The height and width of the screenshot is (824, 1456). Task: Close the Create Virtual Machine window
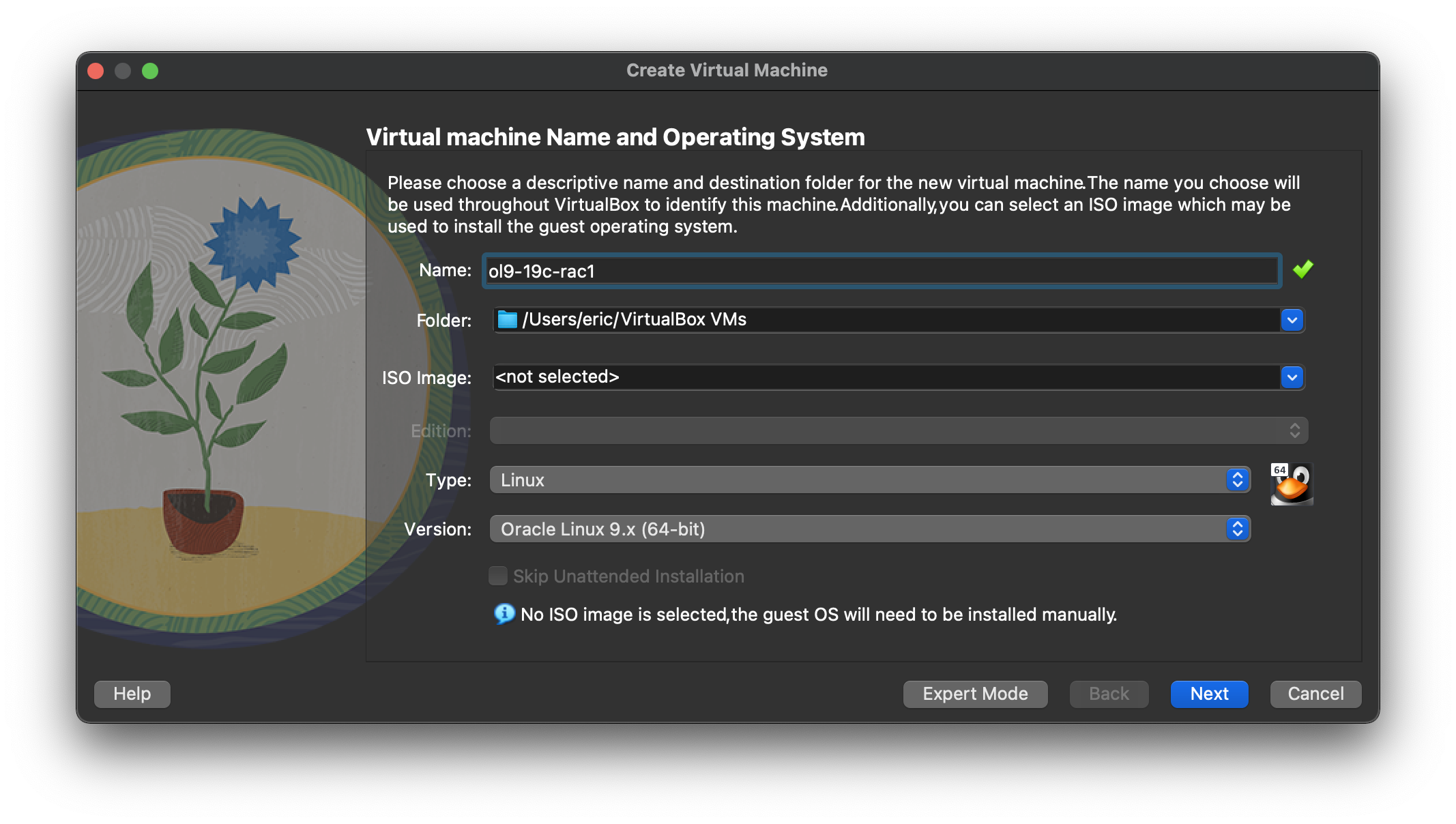[x=96, y=71]
